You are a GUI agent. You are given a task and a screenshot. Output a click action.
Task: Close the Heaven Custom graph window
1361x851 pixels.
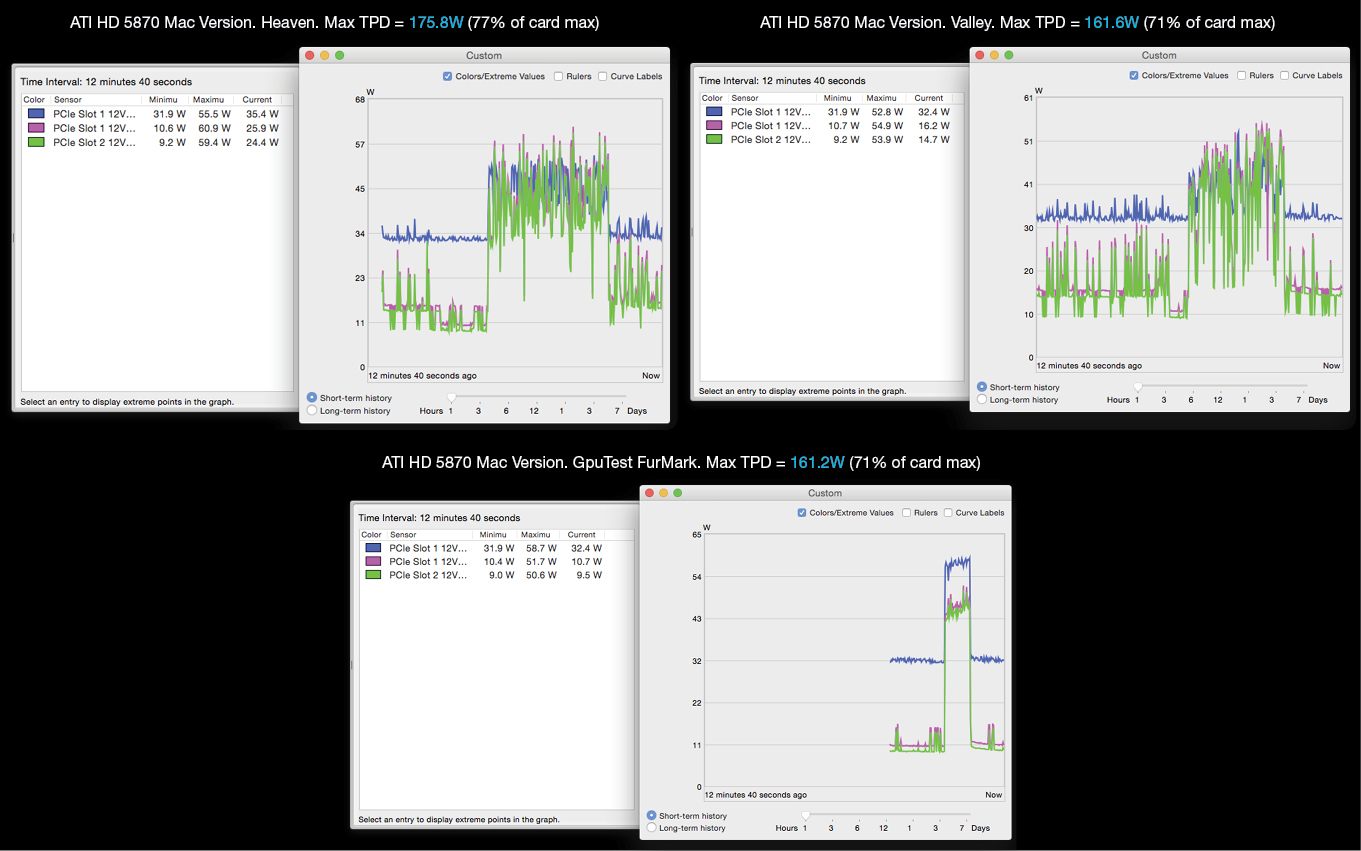(x=310, y=56)
